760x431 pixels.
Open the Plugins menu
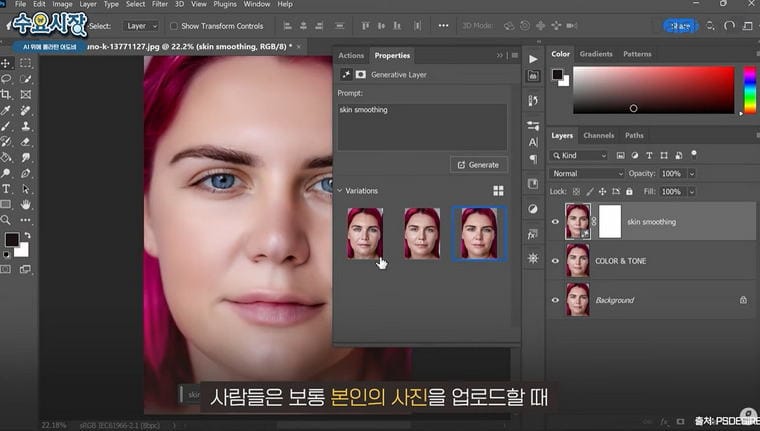(x=224, y=4)
